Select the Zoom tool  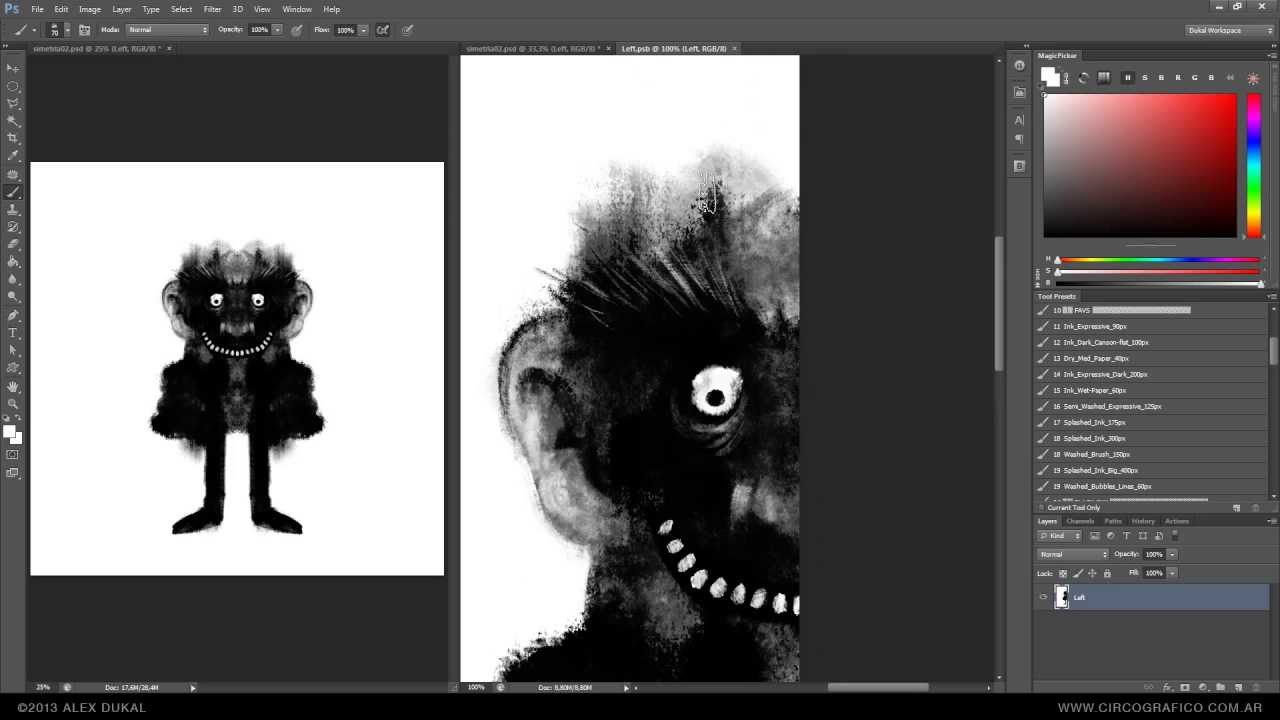coord(13,403)
